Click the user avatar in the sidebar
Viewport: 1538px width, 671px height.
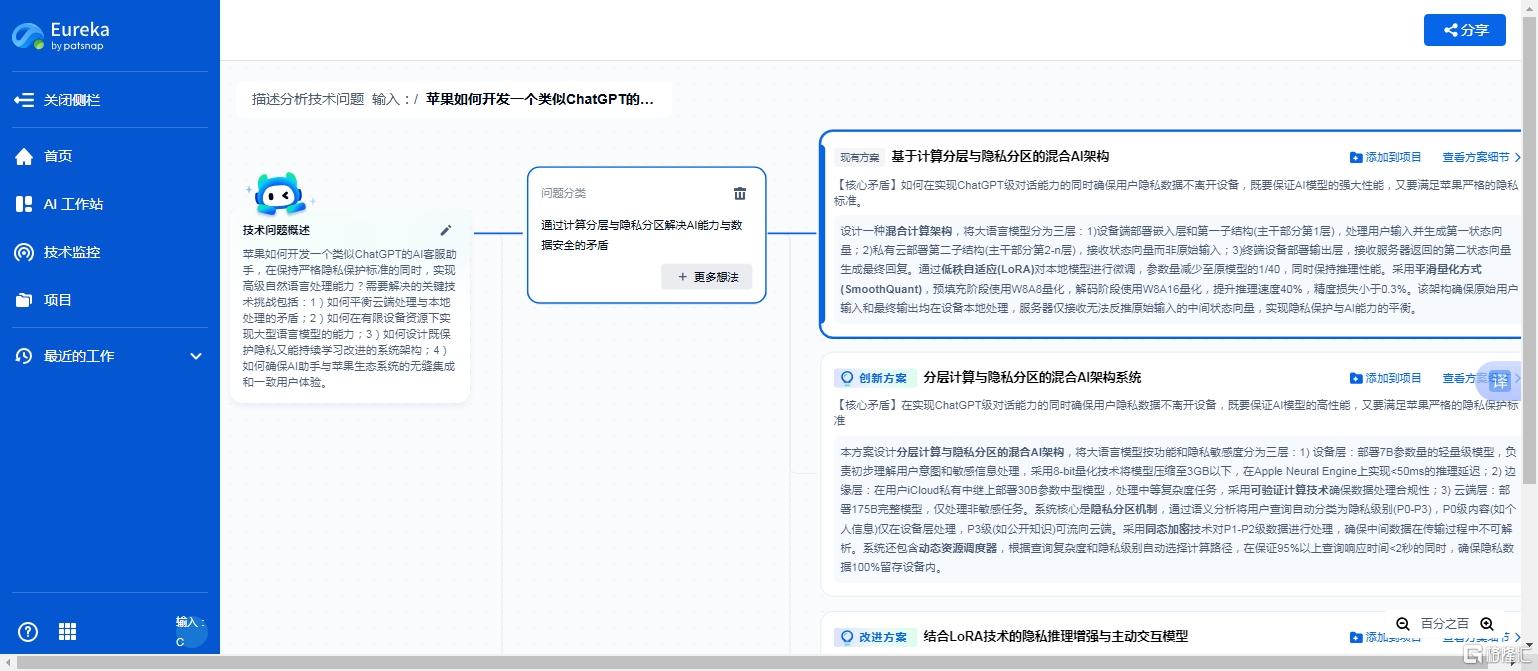point(190,632)
